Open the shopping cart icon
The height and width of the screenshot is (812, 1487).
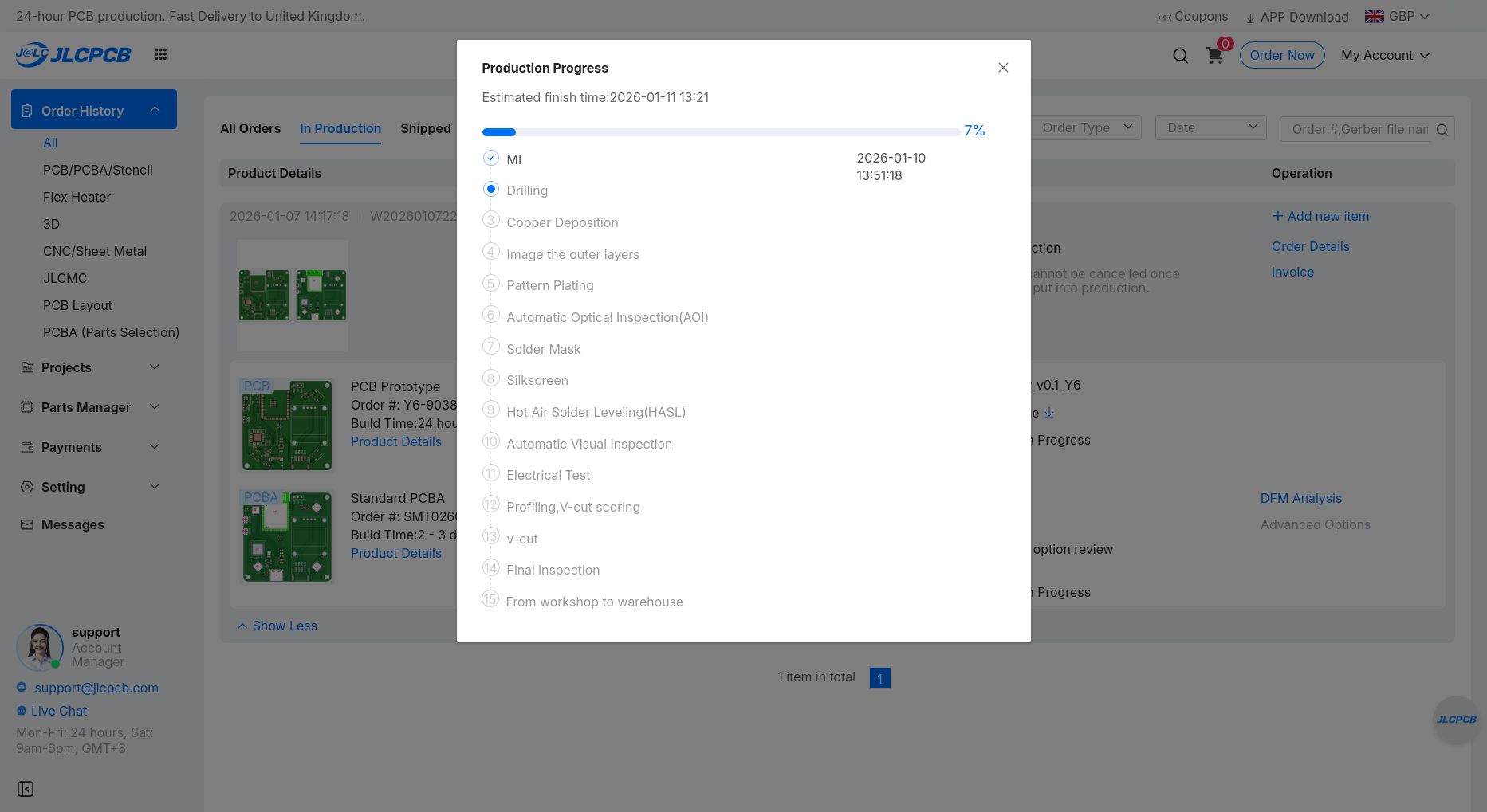(1214, 56)
